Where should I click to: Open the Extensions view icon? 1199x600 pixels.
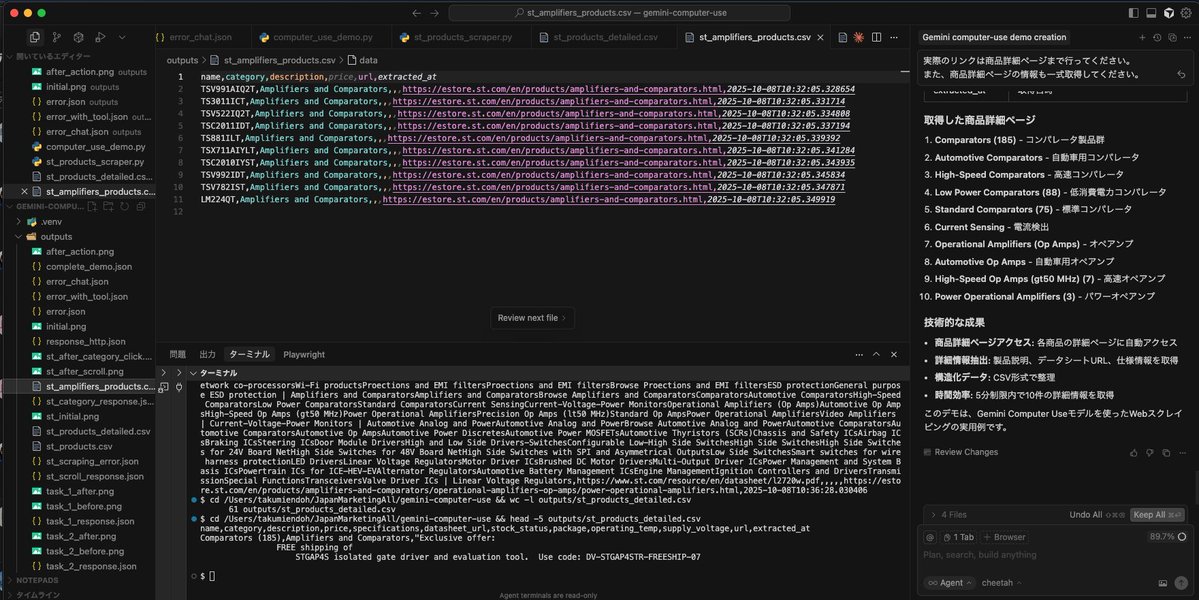[78, 37]
